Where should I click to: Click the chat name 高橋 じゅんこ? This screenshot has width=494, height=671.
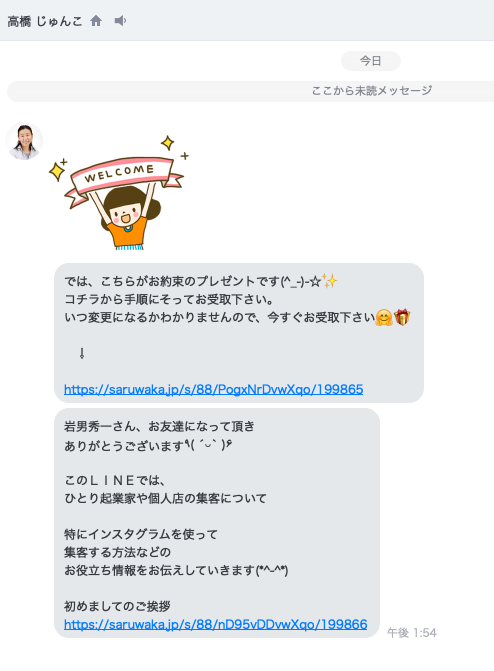tap(45, 21)
